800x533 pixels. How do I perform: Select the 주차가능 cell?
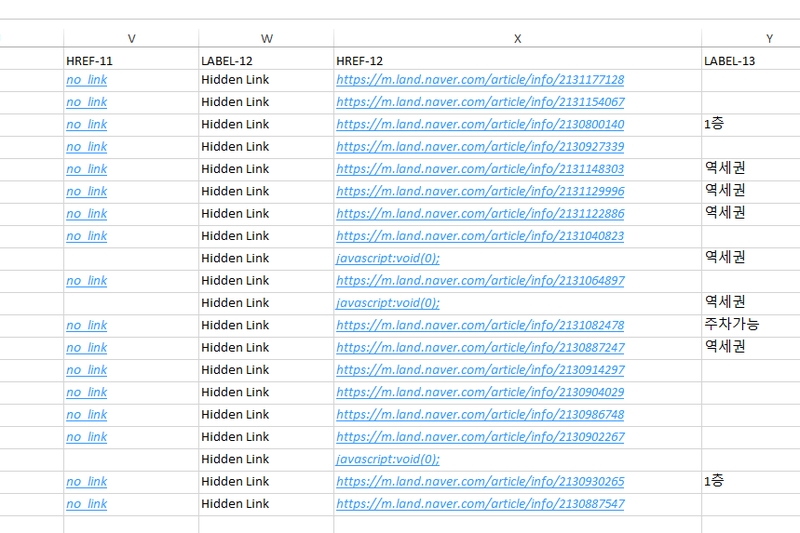[731, 324]
